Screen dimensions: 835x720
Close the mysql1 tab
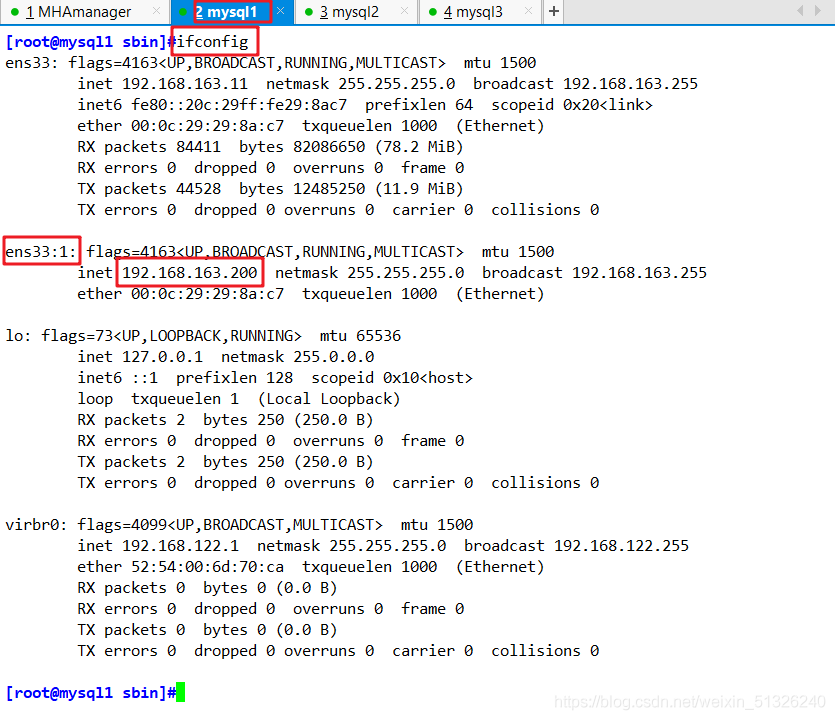pyautogui.click(x=281, y=11)
